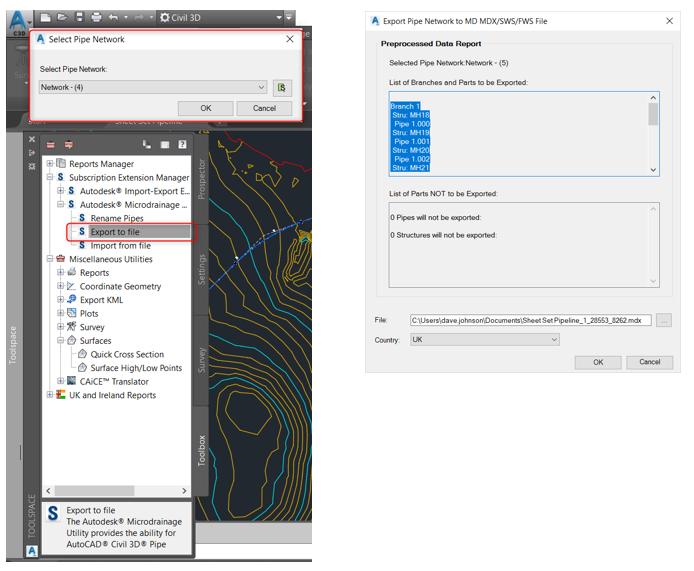
Task: Open the Toolbox help question mark icon
Action: point(182,145)
